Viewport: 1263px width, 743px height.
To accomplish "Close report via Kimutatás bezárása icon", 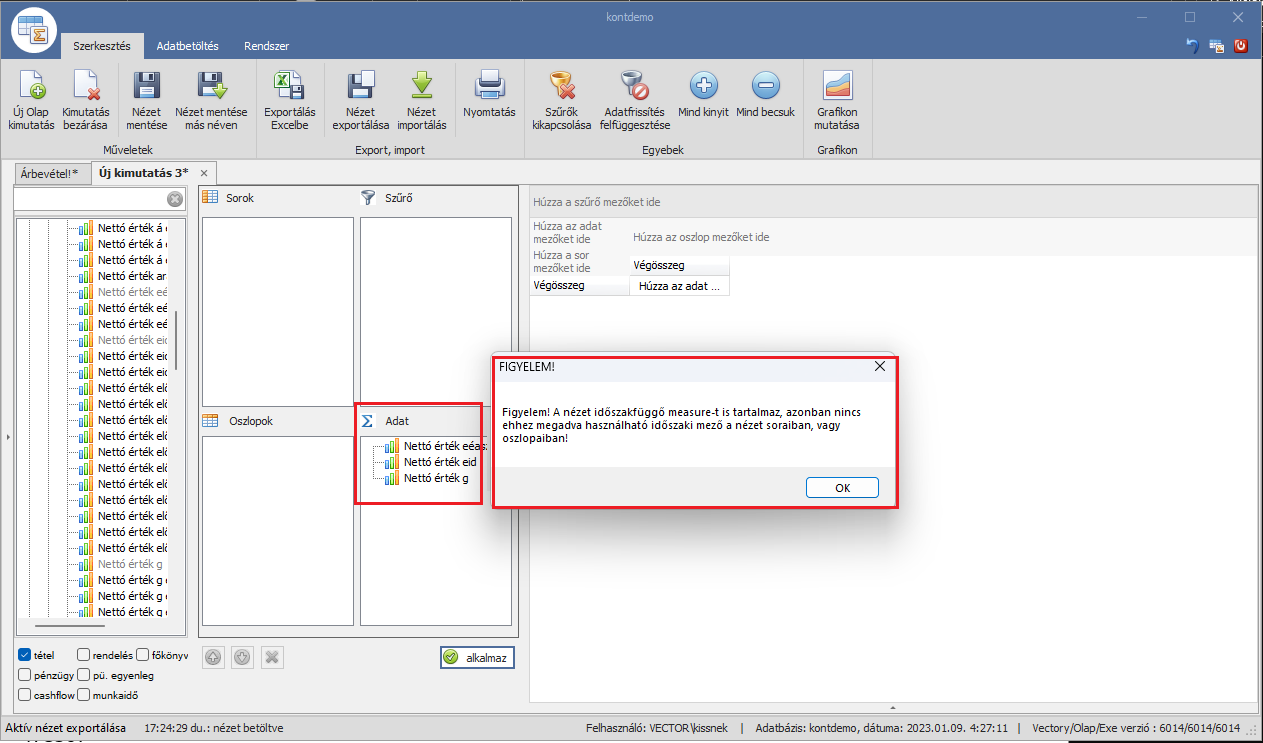I will 86,89.
